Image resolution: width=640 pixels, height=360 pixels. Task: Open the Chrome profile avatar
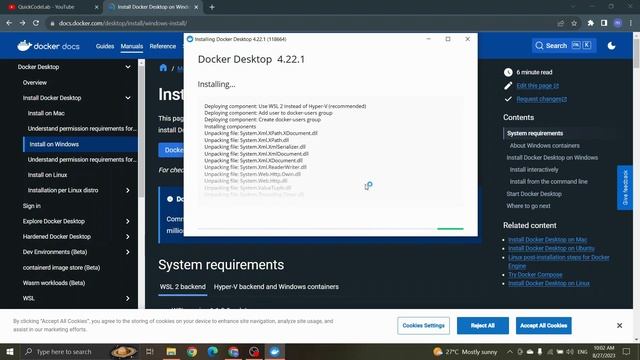[618, 23]
